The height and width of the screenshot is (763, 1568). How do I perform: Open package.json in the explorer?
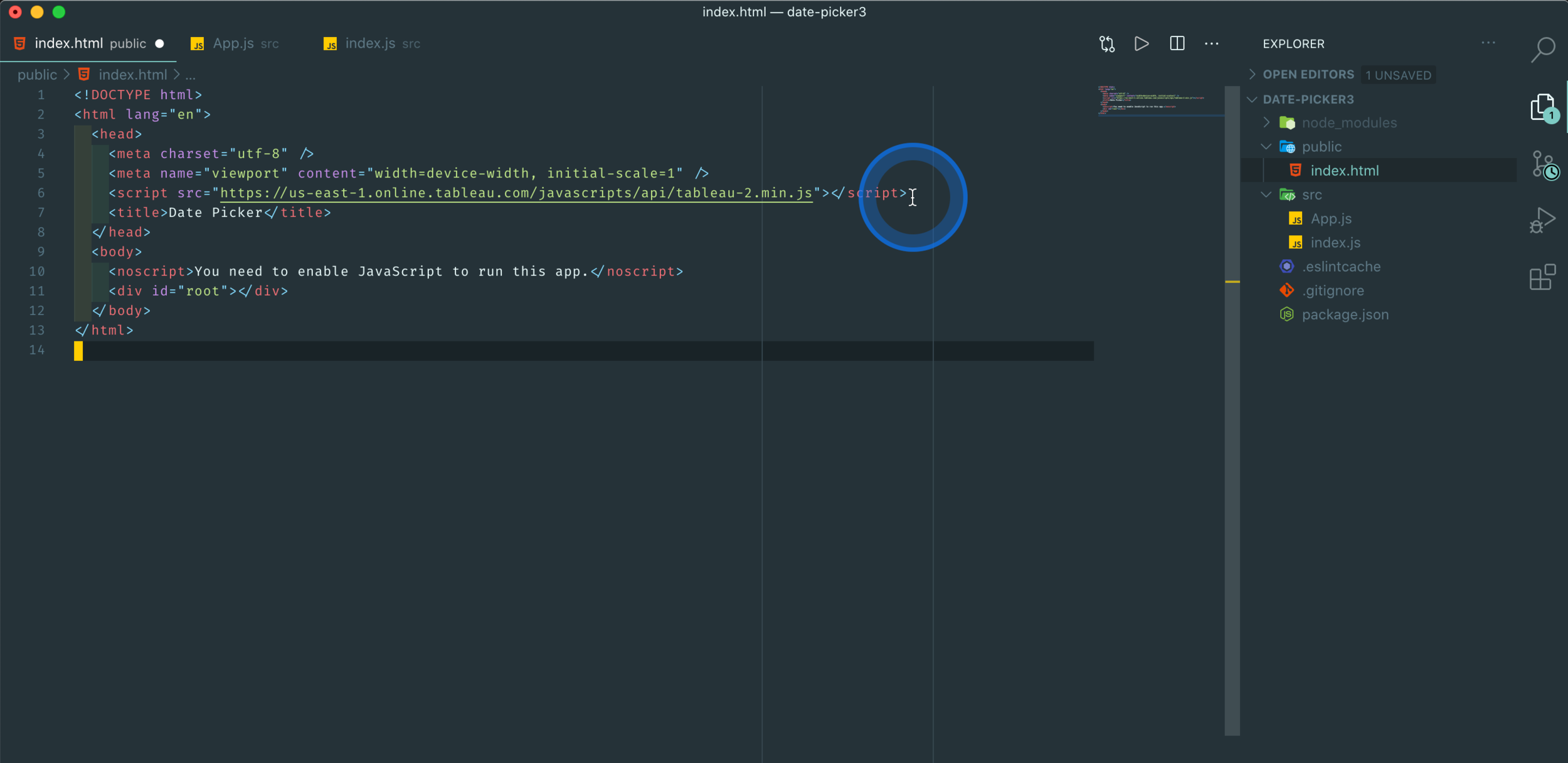click(x=1345, y=315)
